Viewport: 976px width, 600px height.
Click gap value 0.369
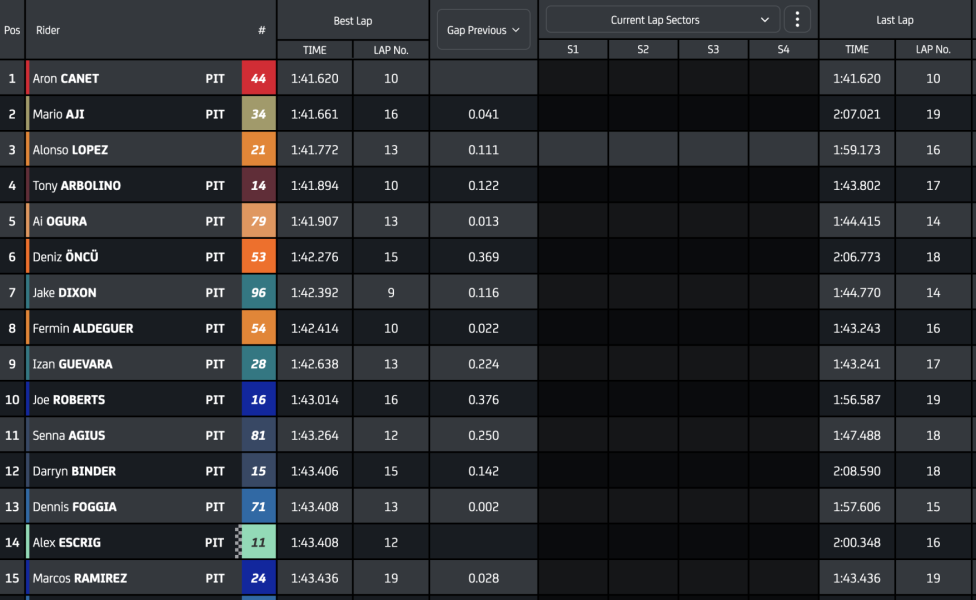pyautogui.click(x=483, y=257)
